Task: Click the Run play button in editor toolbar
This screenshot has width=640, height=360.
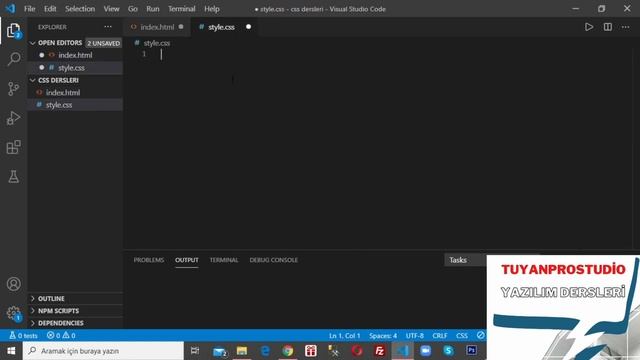Action: pos(589,27)
